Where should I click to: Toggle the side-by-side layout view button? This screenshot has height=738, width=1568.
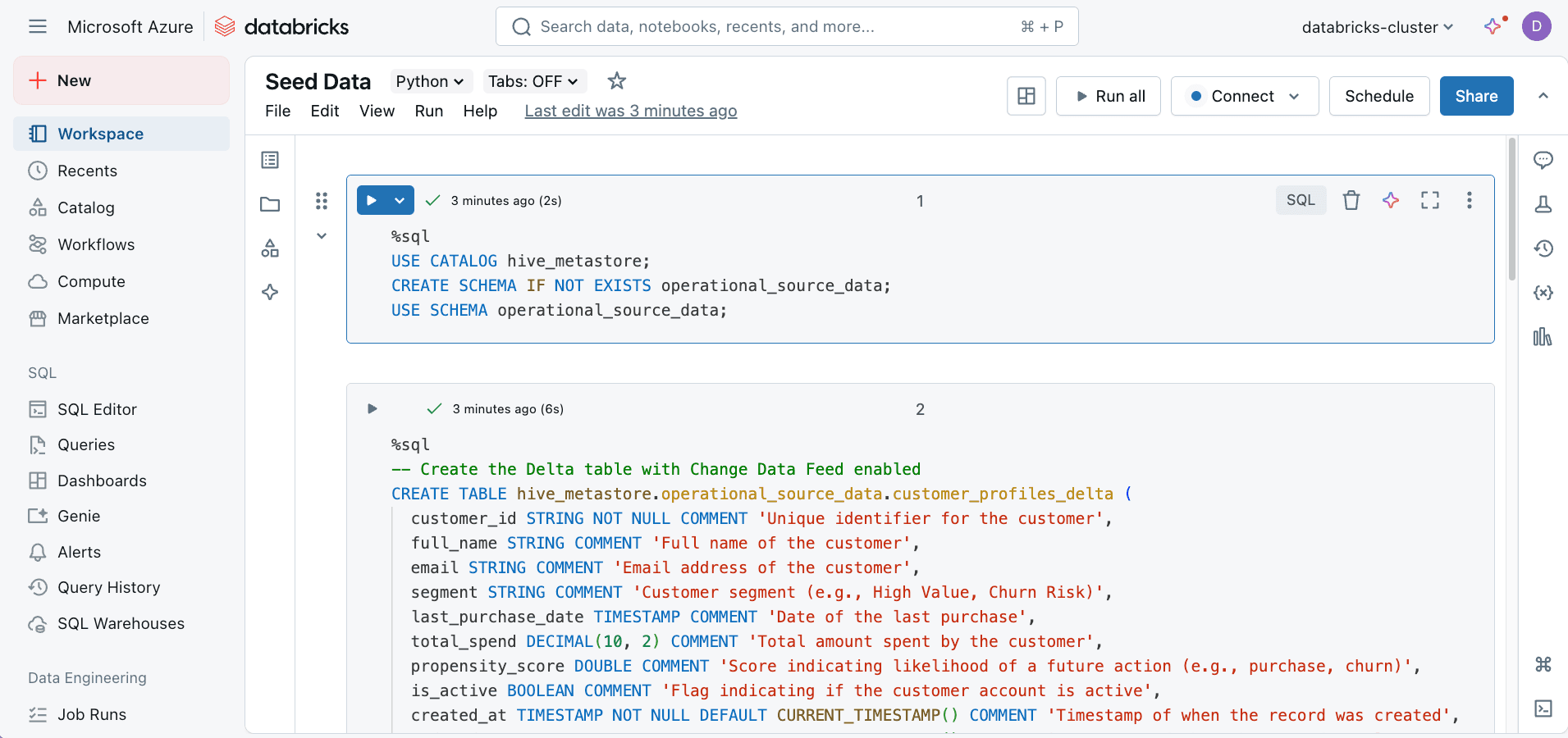pos(1026,96)
